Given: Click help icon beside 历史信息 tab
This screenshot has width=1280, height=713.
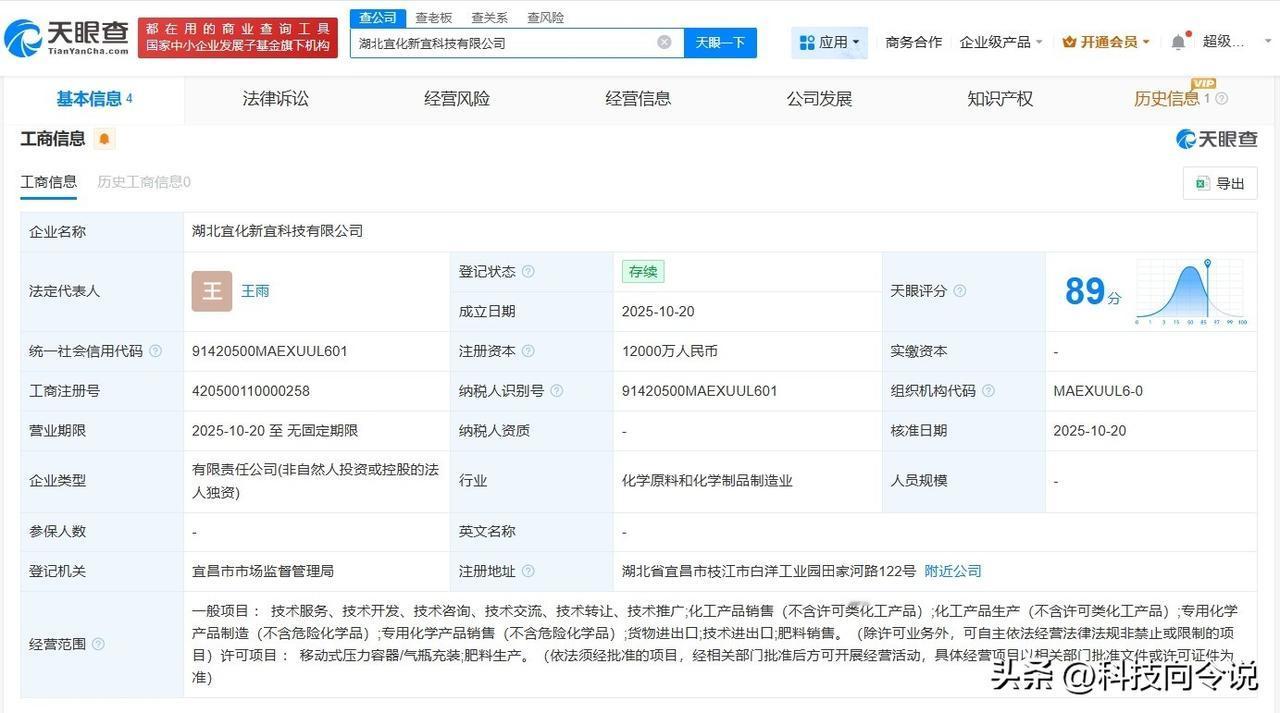Looking at the screenshot, I should click(1221, 99).
